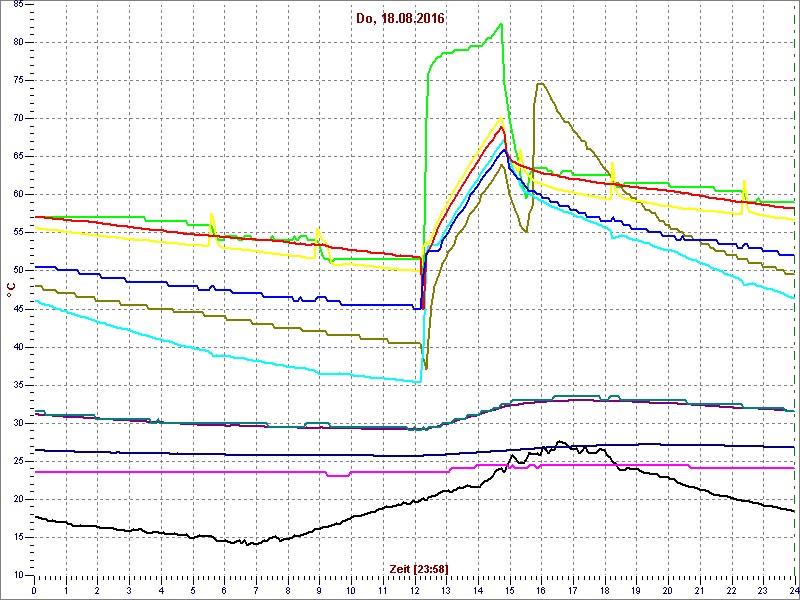Click the 60 label on temperature axis
This screenshot has height=600, width=800.
coord(17,194)
